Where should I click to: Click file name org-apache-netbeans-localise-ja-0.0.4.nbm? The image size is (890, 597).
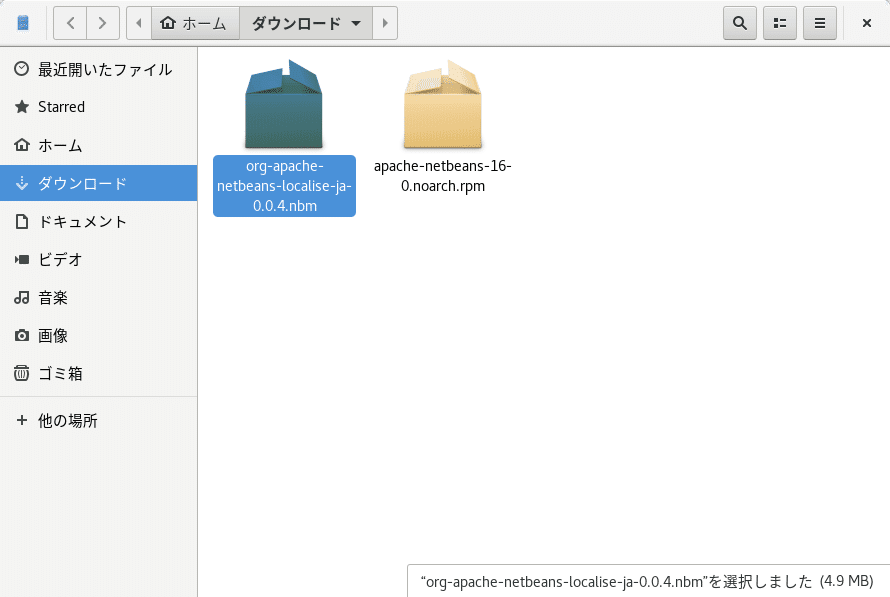pos(284,186)
